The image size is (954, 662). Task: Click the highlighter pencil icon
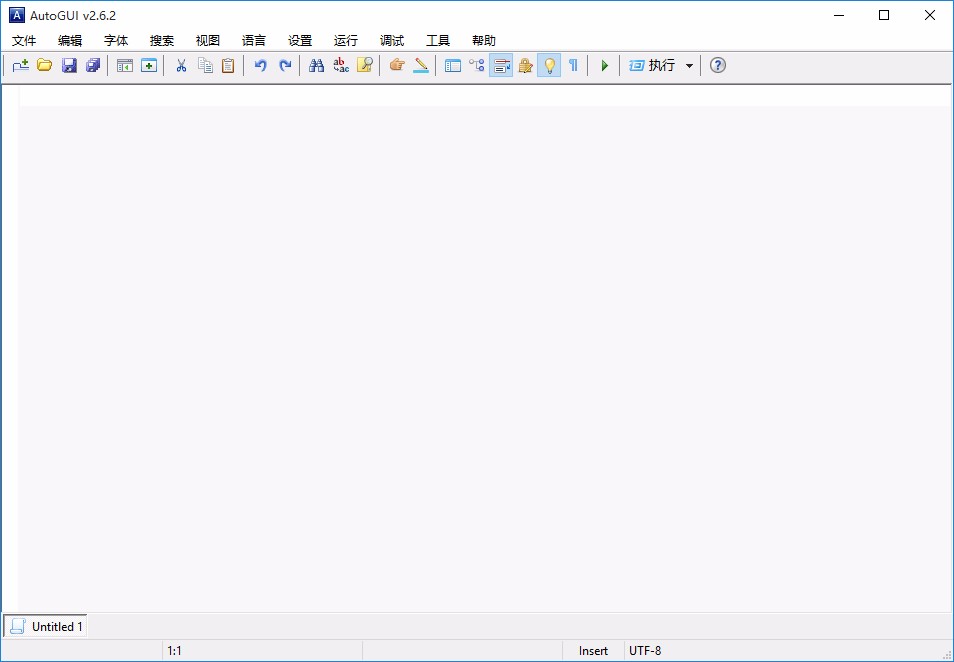[x=421, y=65]
